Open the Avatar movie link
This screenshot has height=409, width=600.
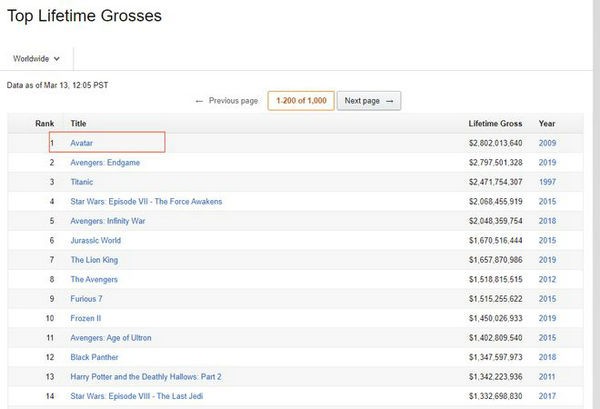pos(81,143)
